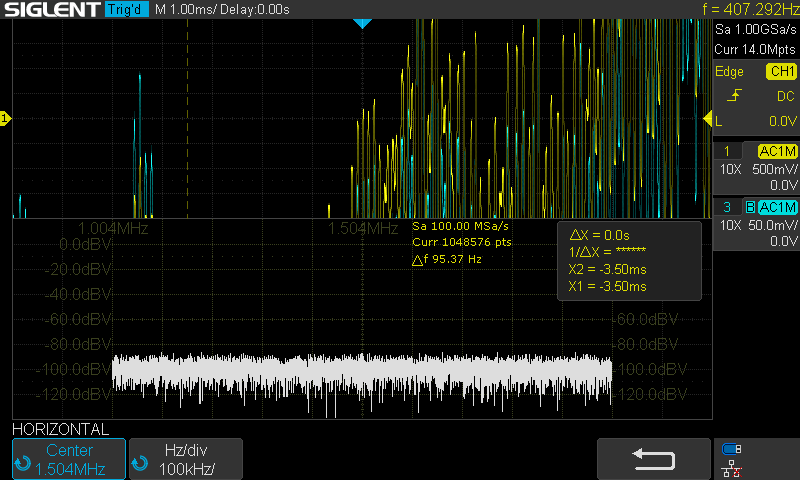Click the Curr 14.0Mpts memory depth

click(755, 49)
